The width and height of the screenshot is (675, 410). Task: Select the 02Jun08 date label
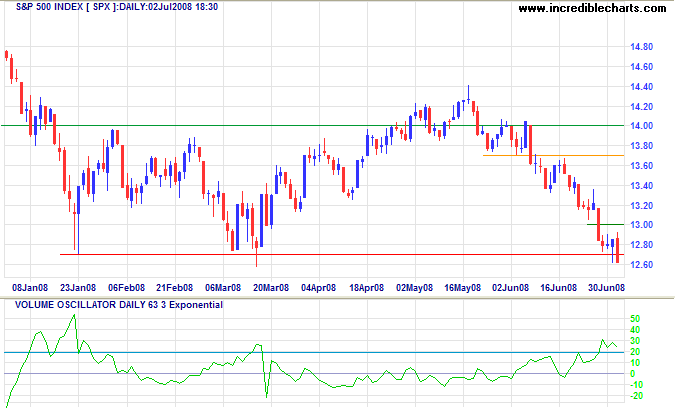[511, 288]
